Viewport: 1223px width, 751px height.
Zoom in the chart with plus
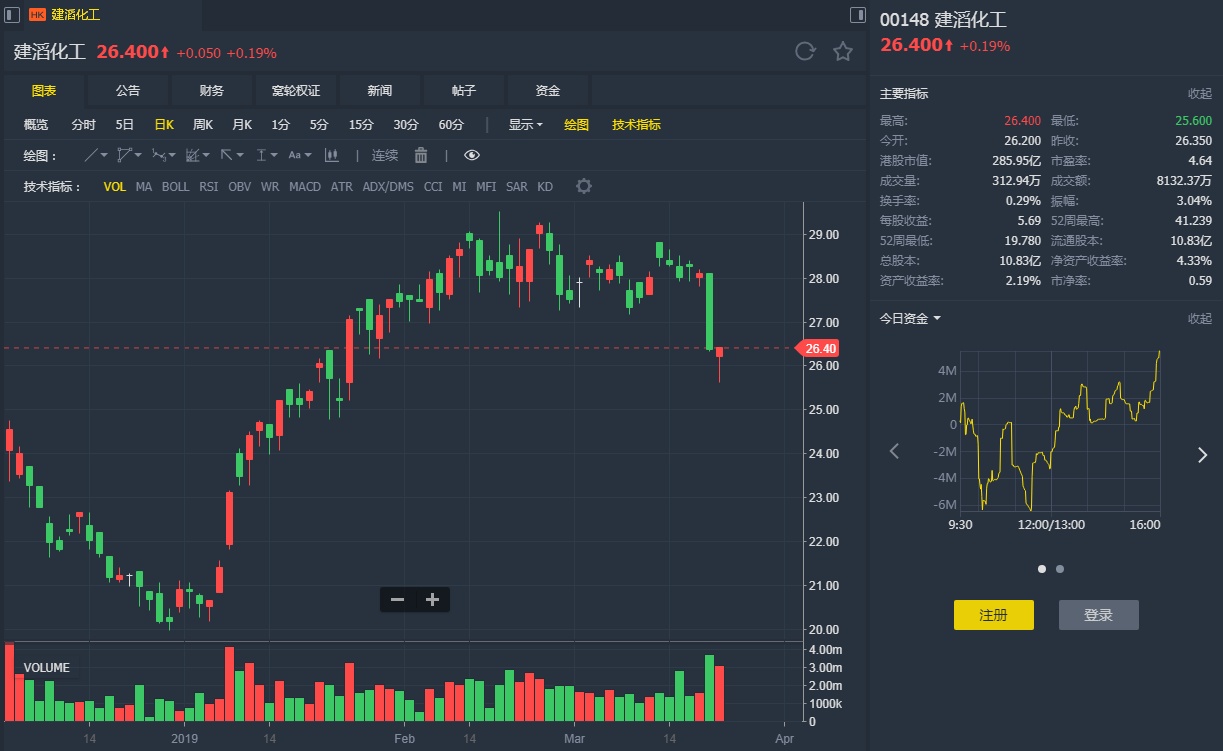pyautogui.click(x=432, y=600)
